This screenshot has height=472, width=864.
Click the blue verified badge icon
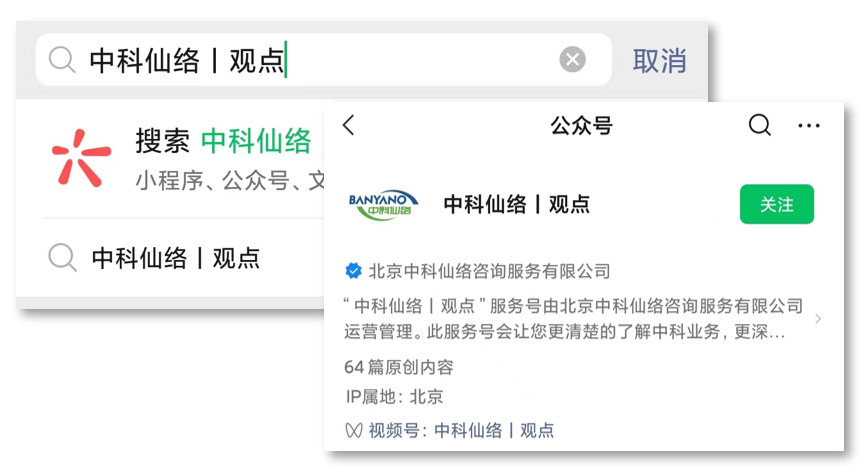353,271
